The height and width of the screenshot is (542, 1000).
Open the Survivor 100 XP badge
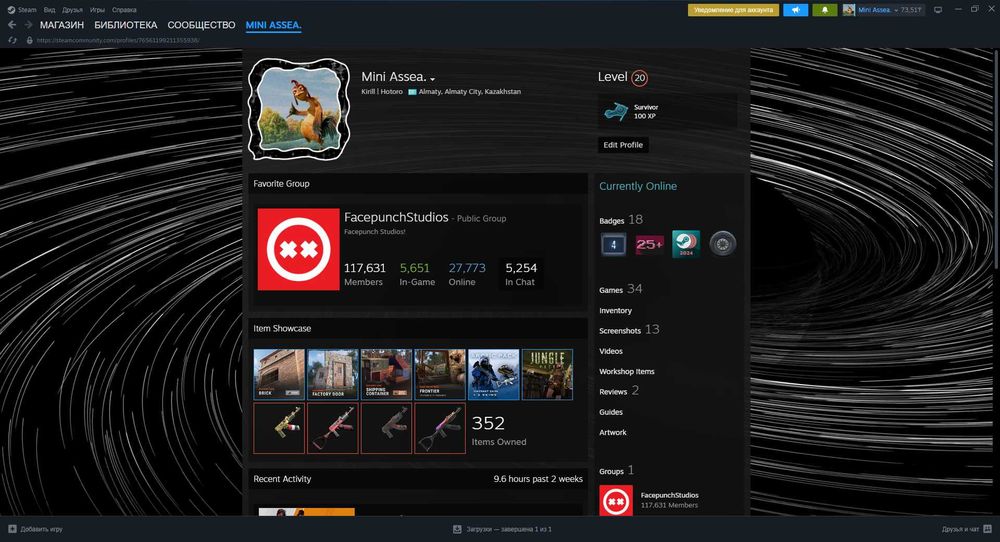pyautogui.click(x=667, y=112)
